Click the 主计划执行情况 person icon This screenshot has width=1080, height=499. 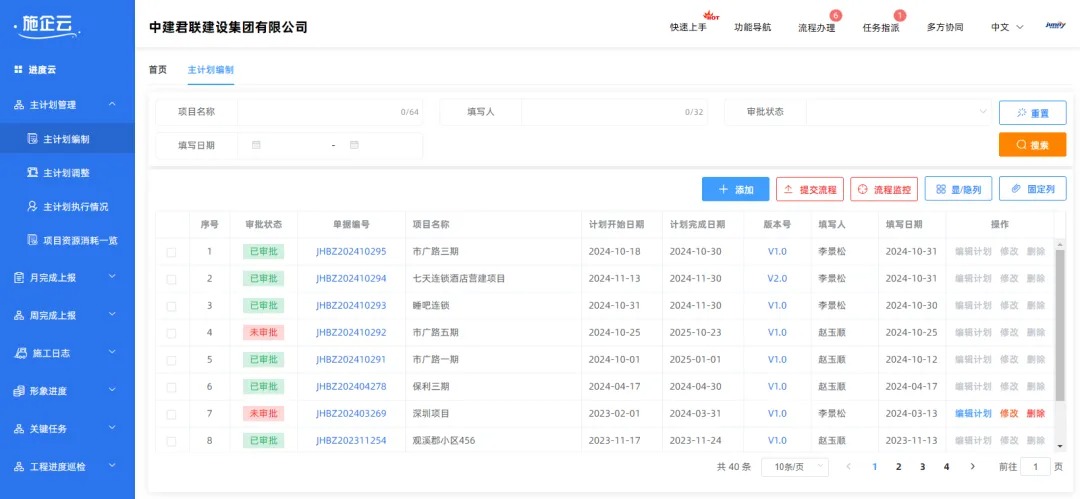[x=32, y=206]
